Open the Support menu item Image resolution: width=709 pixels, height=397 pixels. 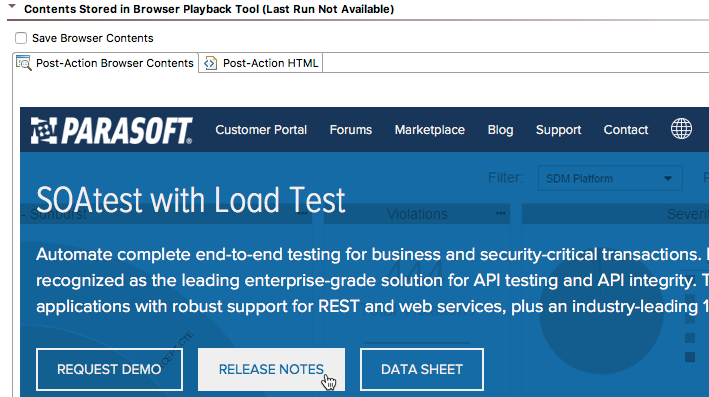[x=558, y=130]
